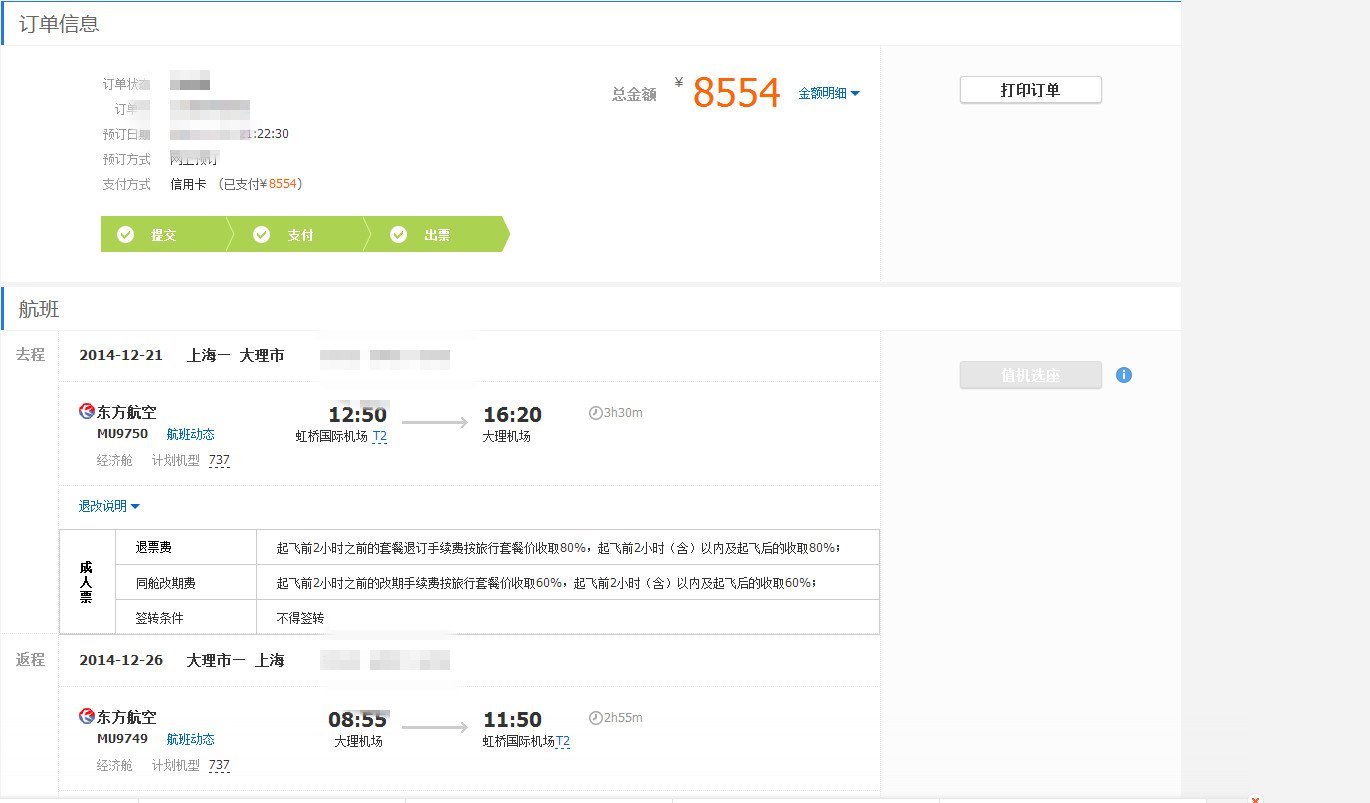Click the red close X at bottom right

click(x=1256, y=799)
